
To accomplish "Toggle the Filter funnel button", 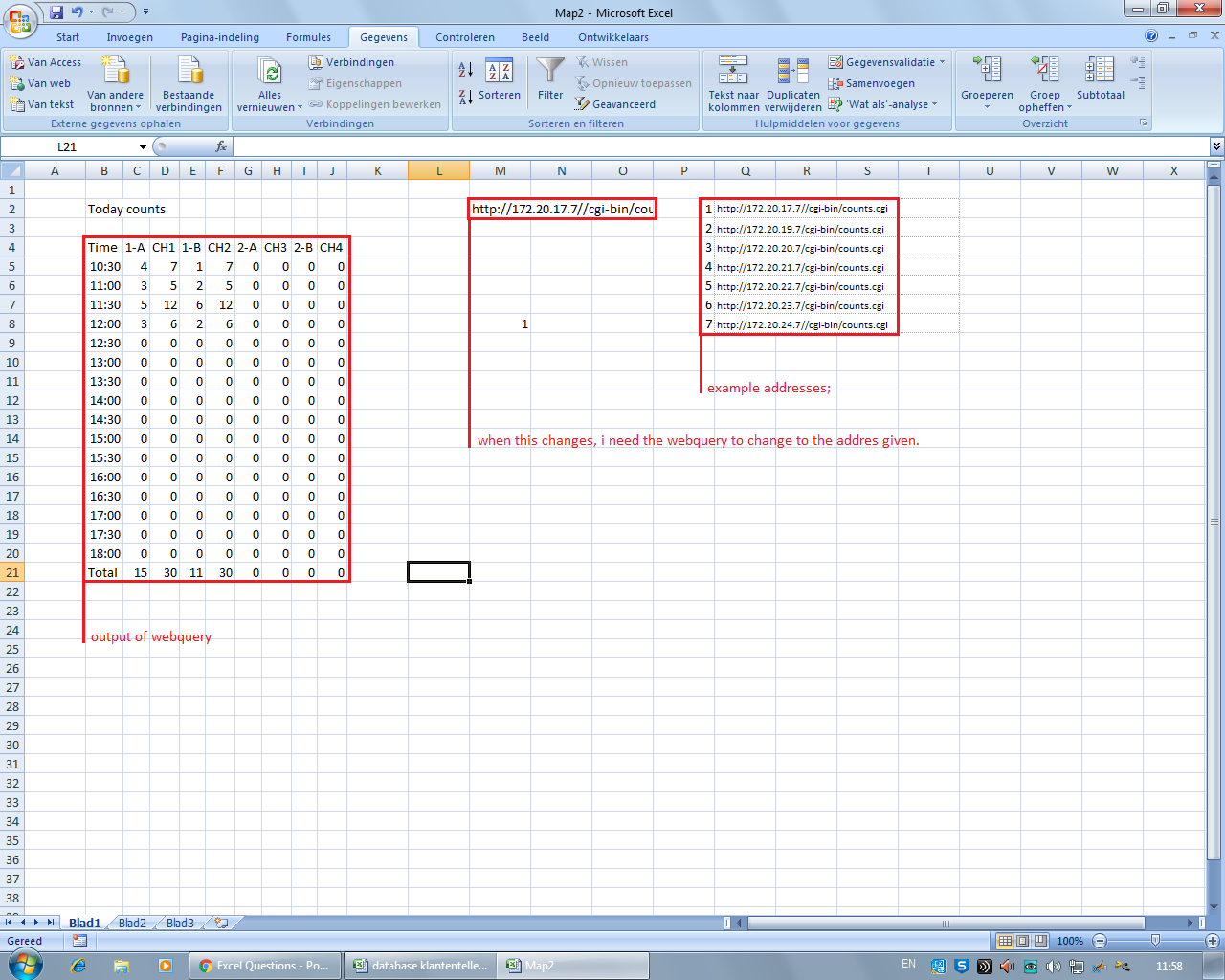I will [x=550, y=78].
